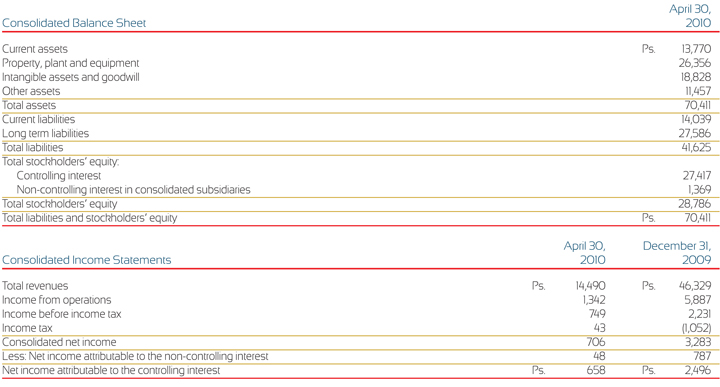
Task: Click the Total liabilities figure 41,625
Action: click(x=696, y=147)
